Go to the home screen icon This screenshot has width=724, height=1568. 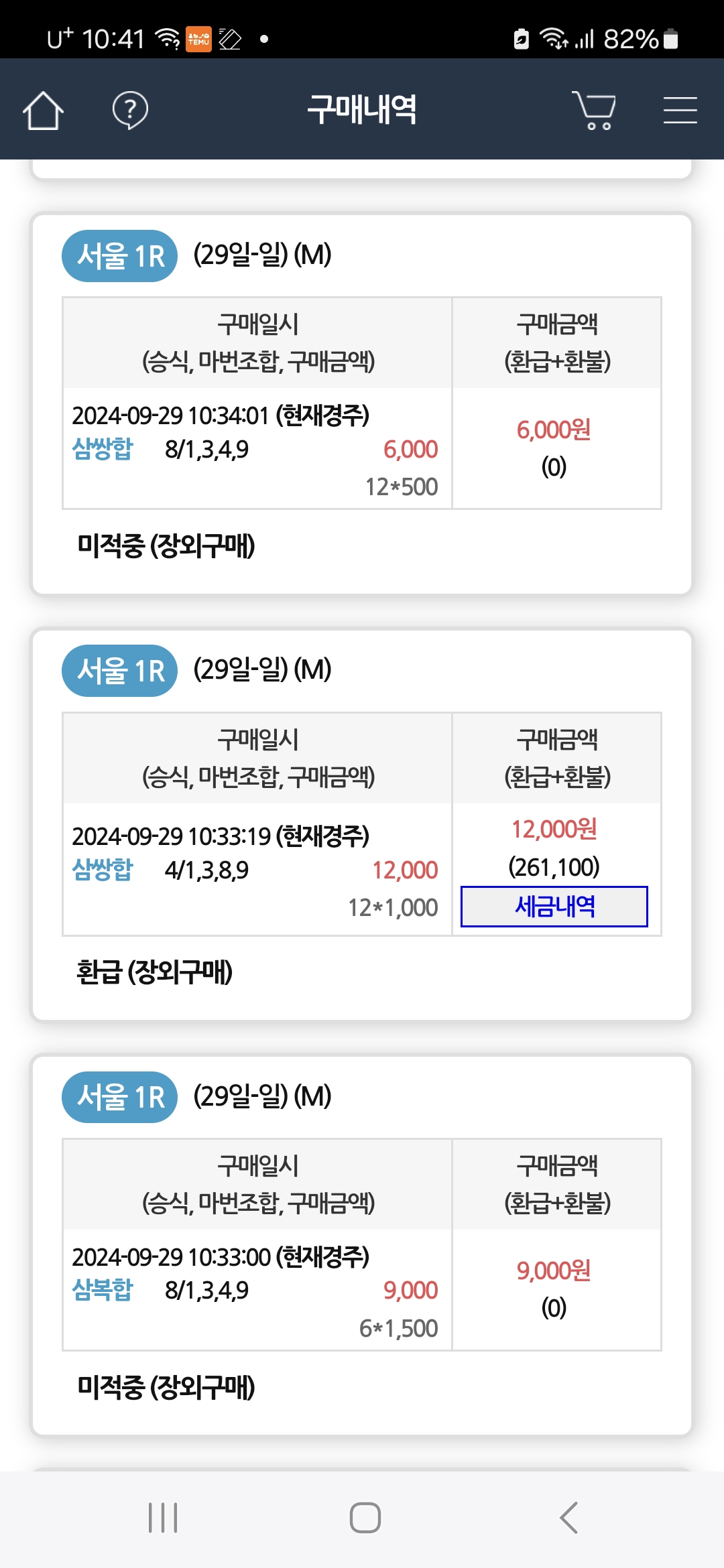click(x=43, y=110)
